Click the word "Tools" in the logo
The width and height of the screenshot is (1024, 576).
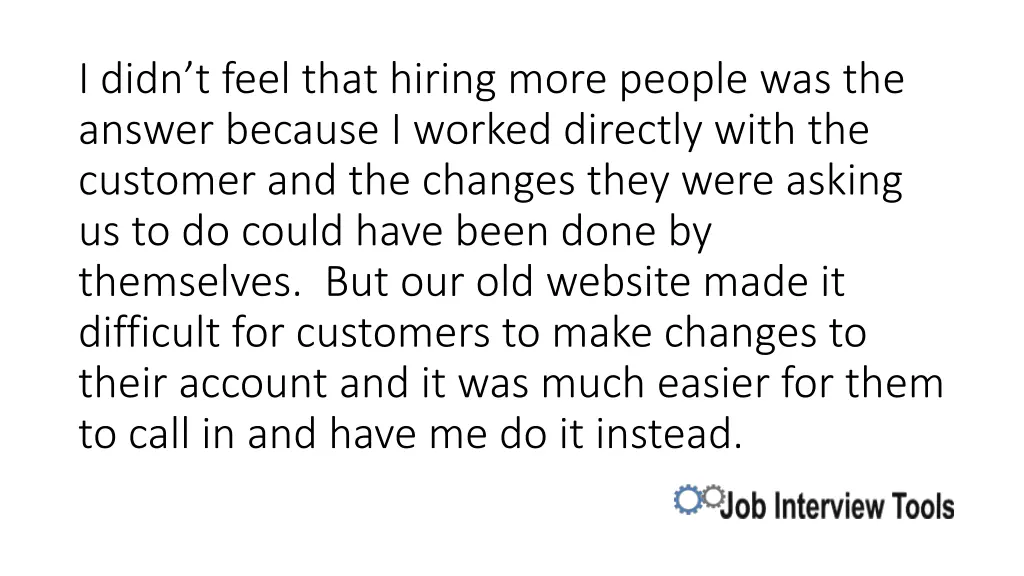pyautogui.click(x=920, y=507)
